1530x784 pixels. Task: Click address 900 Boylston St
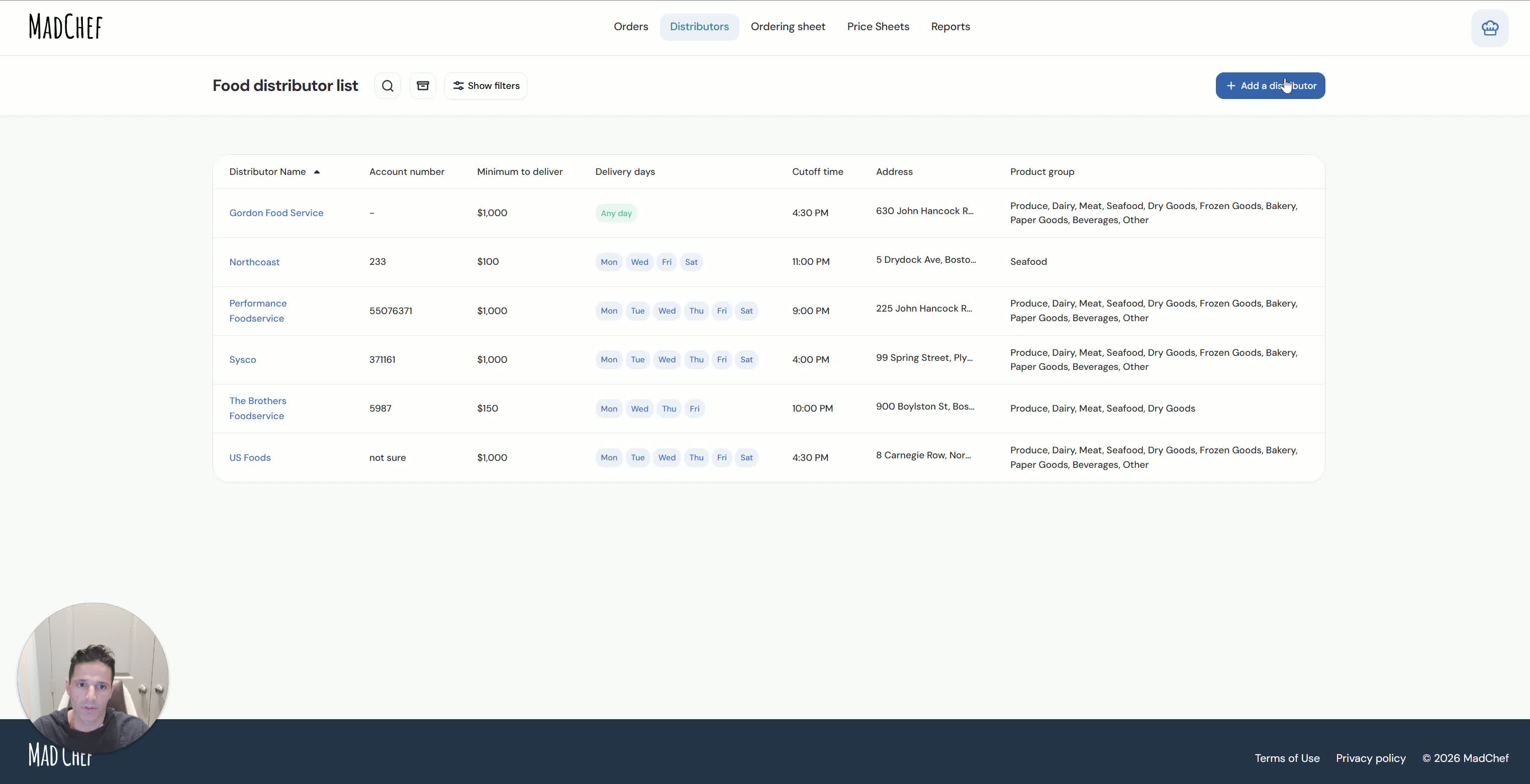point(925,407)
